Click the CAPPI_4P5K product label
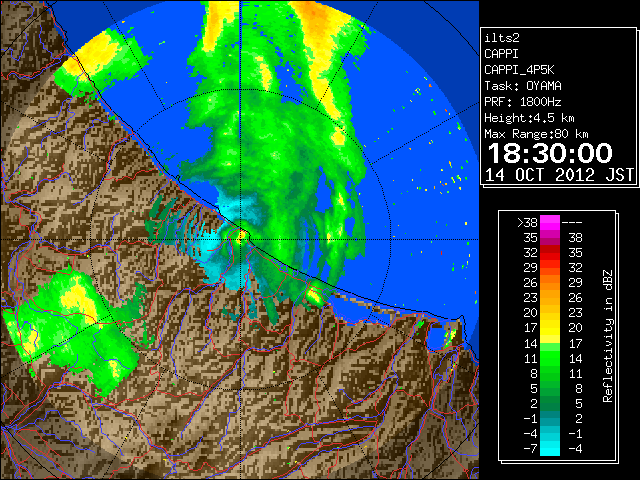The height and width of the screenshot is (480, 640). tap(519, 70)
